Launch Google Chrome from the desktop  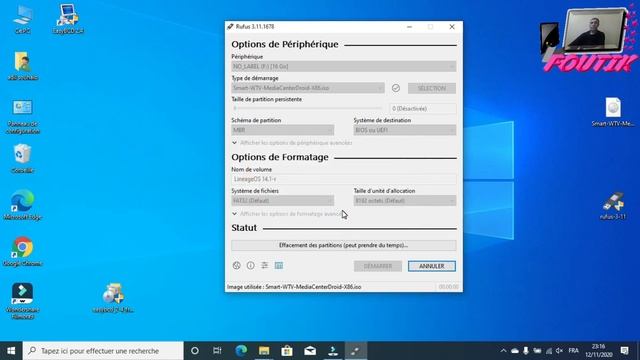click(22, 251)
